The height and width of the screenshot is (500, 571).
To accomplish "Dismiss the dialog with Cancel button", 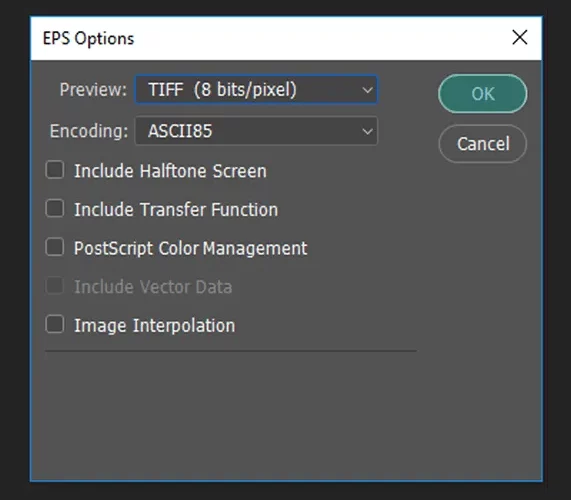I will point(483,143).
